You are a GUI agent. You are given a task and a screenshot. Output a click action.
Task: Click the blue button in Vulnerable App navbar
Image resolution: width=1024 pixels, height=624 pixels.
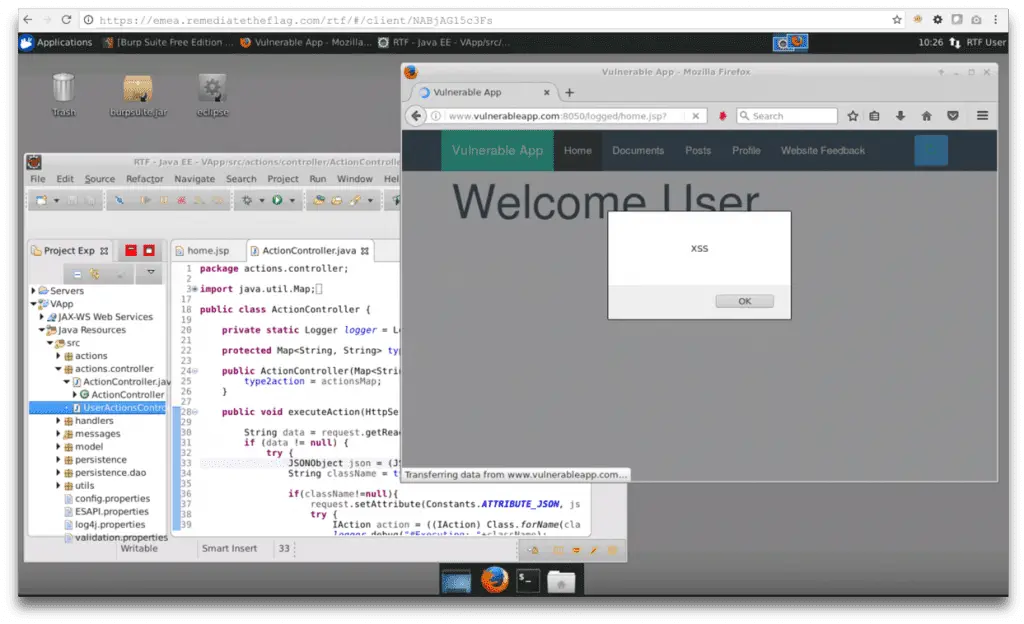[931, 150]
